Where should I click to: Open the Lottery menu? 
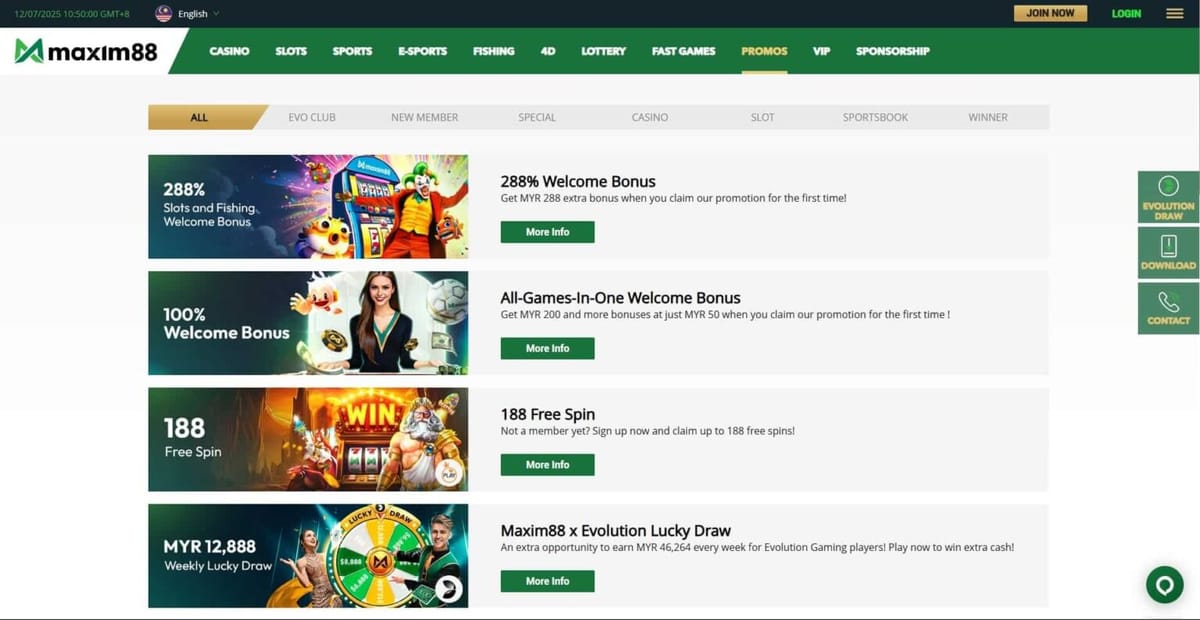603,51
